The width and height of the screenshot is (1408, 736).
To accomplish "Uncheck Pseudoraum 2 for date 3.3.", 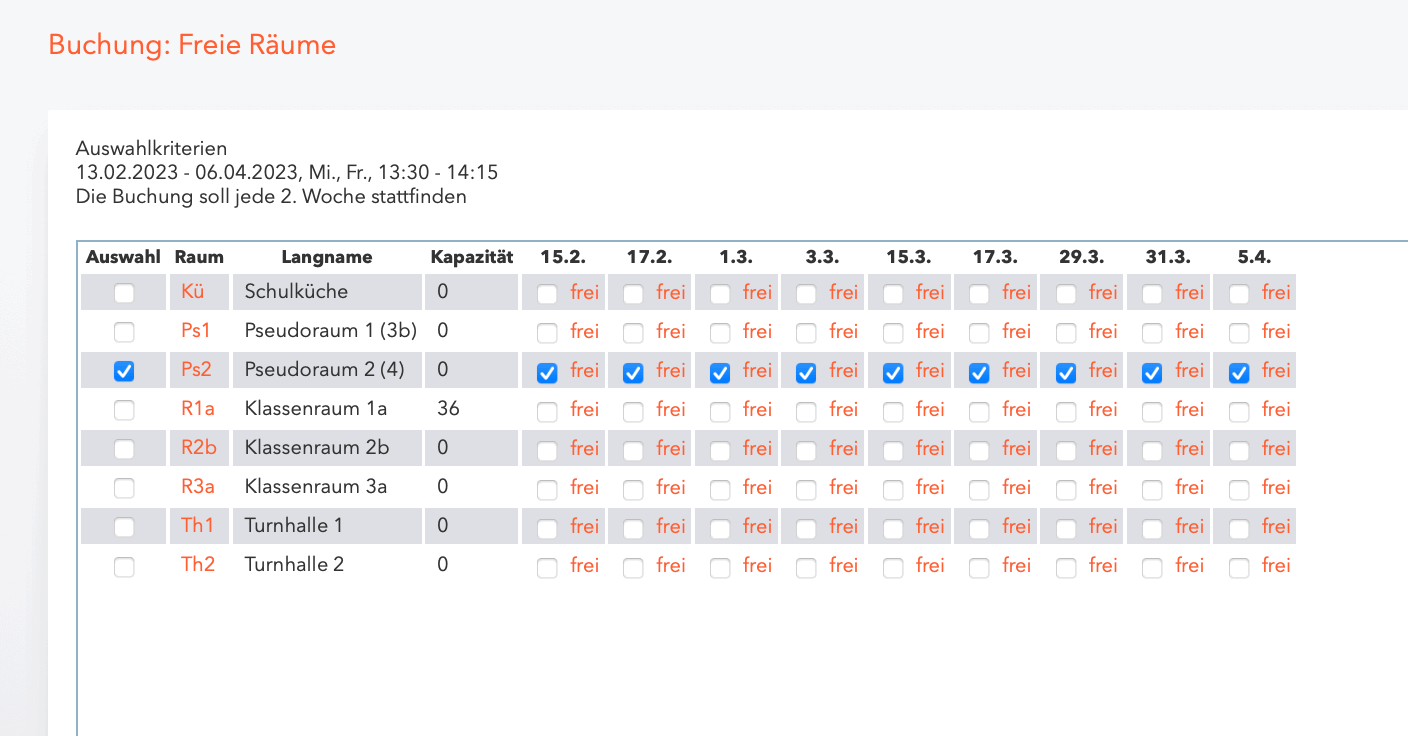I will pos(806,372).
